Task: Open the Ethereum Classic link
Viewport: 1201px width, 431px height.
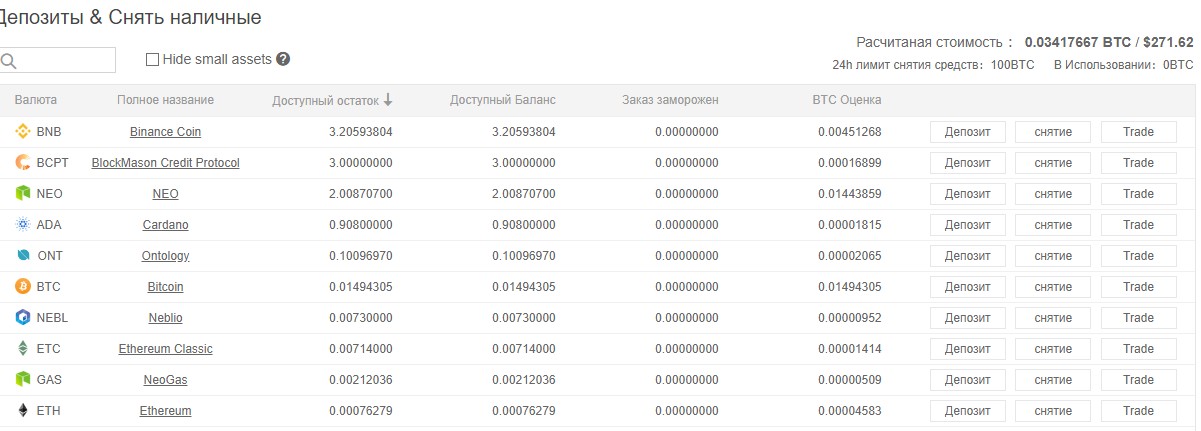Action: (x=166, y=349)
